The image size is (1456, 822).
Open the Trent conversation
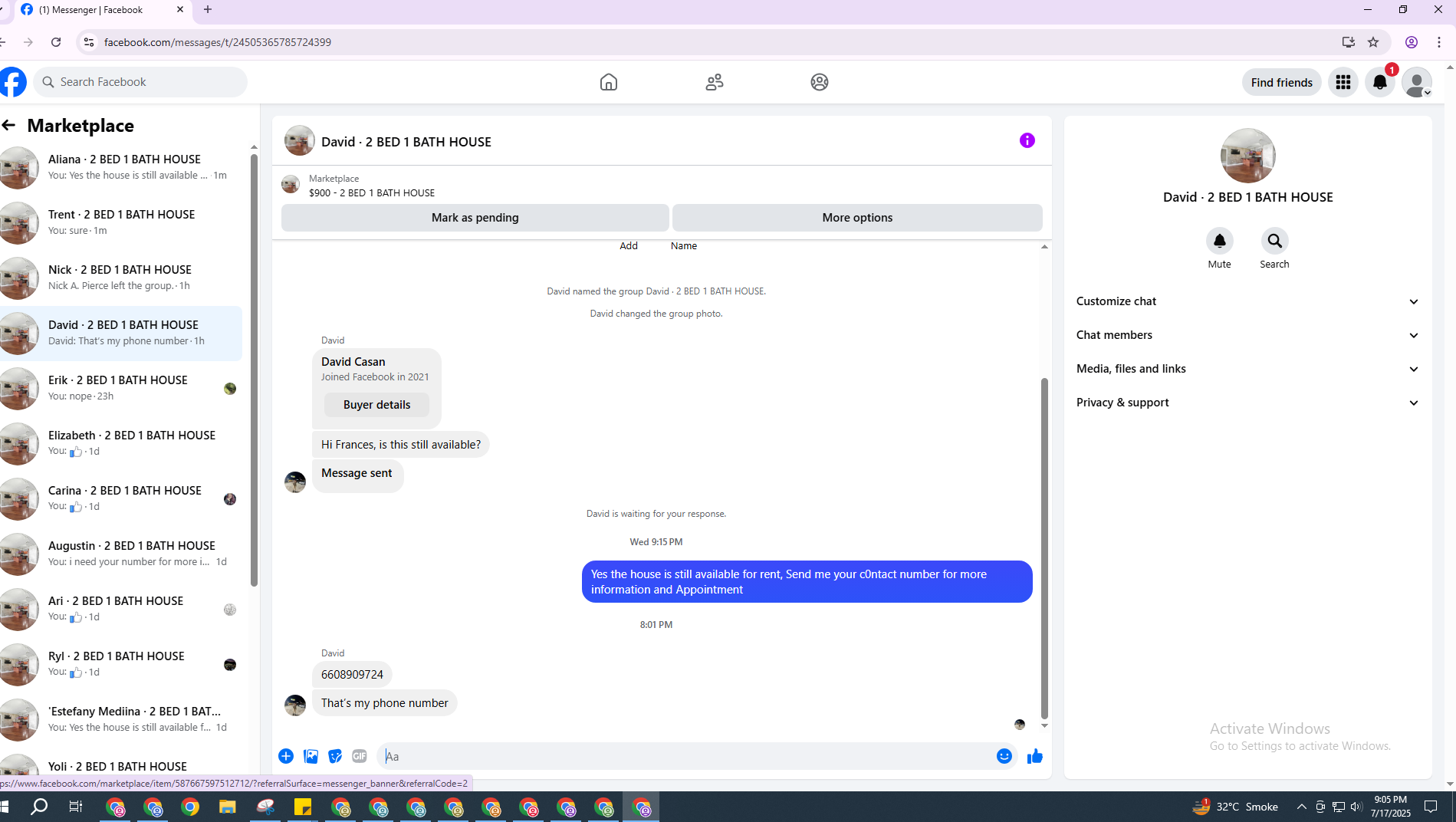pyautogui.click(x=123, y=222)
